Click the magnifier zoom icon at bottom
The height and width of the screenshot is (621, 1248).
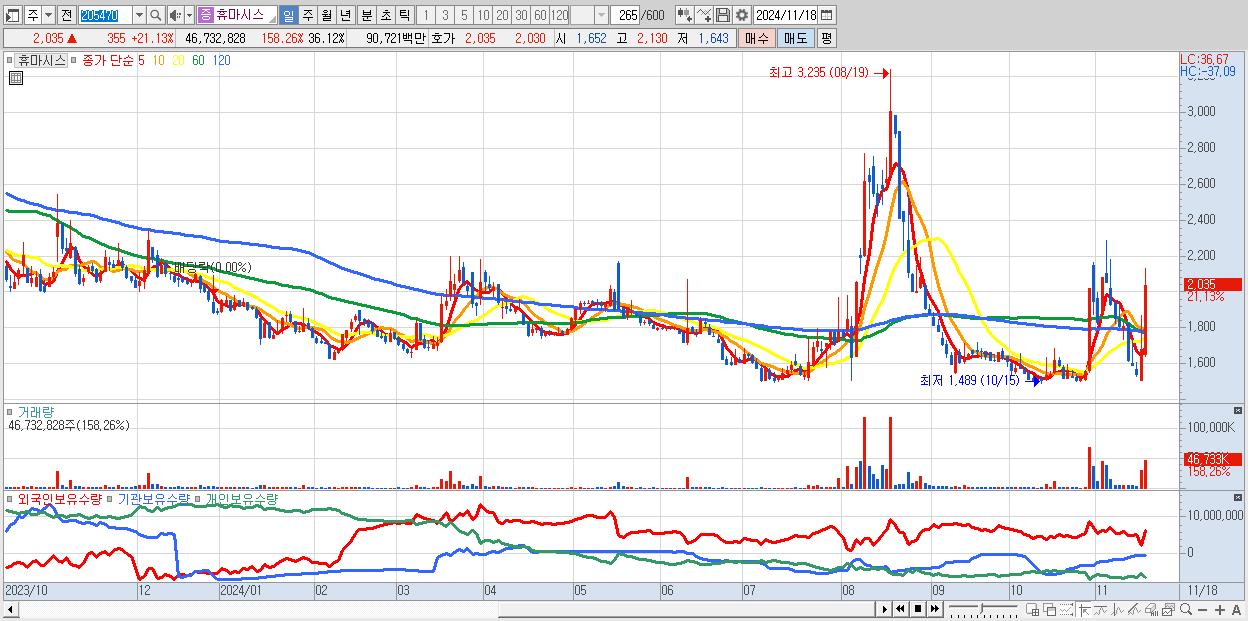pos(1186,610)
